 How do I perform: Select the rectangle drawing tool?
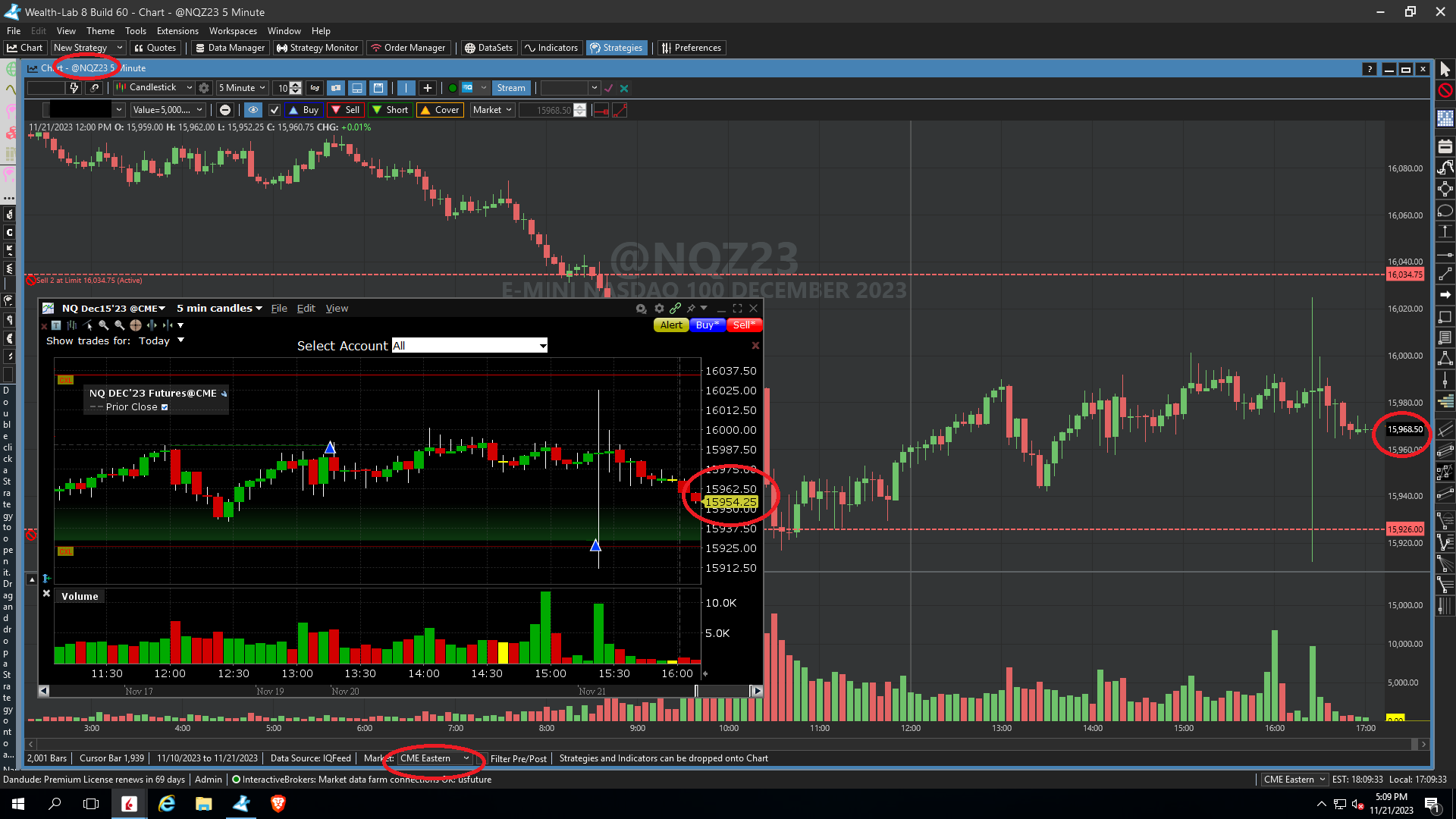tap(1445, 316)
